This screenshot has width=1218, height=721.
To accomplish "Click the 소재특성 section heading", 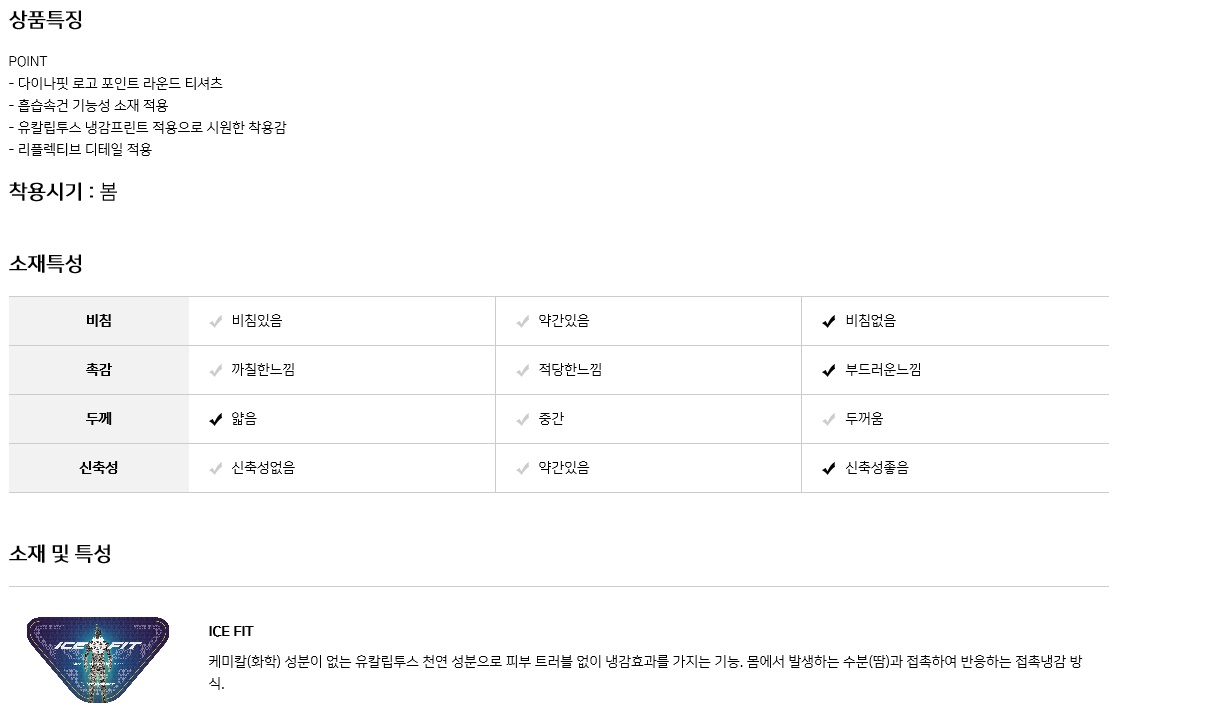I will click(46, 264).
